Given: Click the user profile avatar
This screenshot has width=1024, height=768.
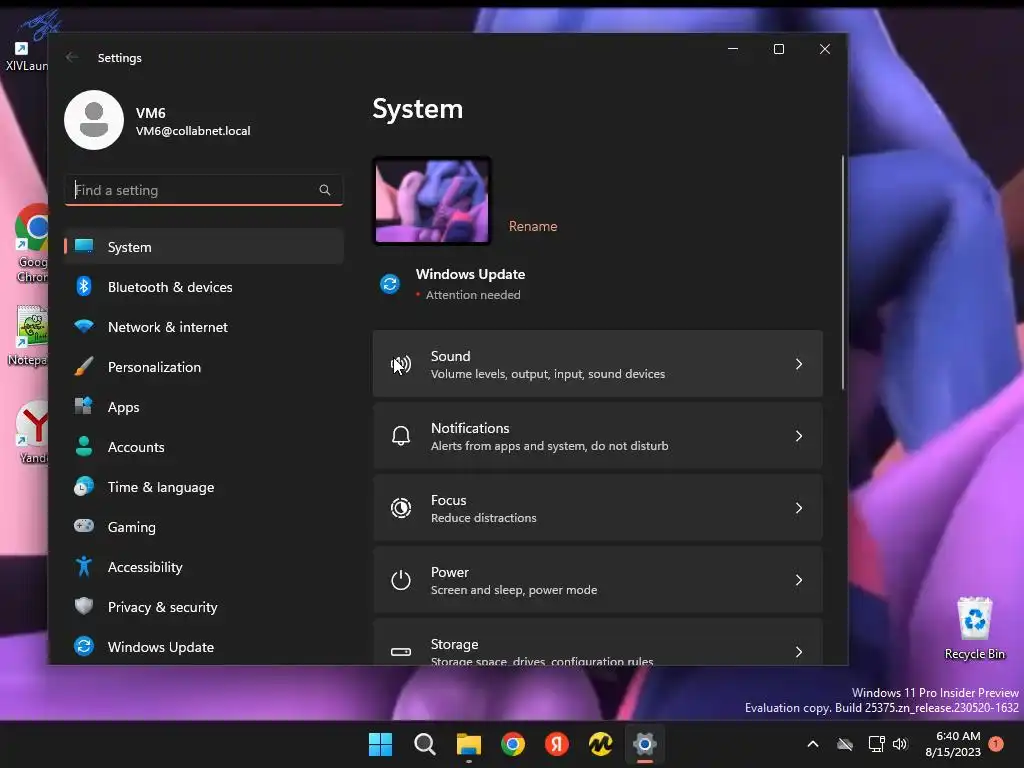Looking at the screenshot, I should (94, 120).
